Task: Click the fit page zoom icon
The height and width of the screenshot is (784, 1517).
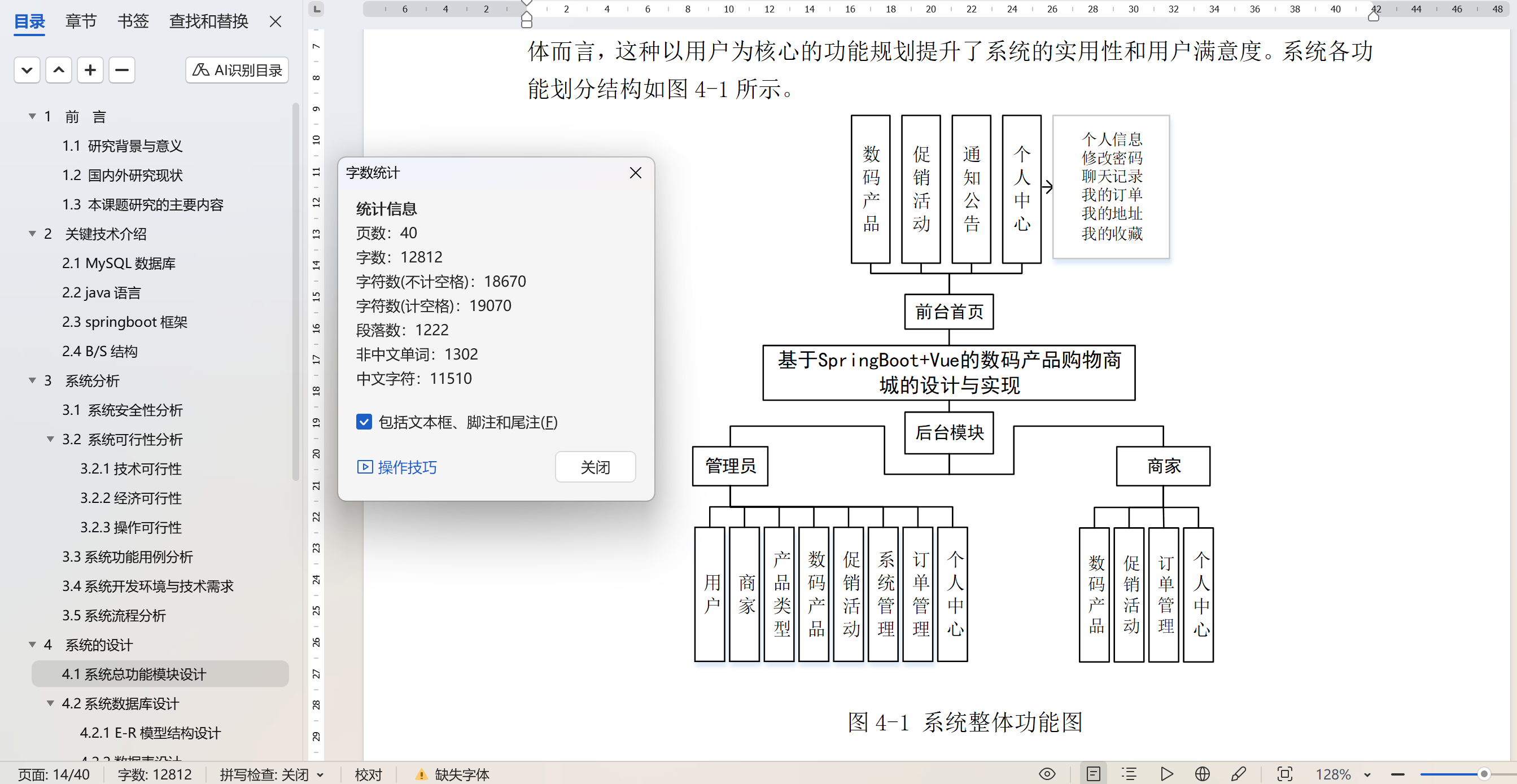Action: pyautogui.click(x=1284, y=774)
